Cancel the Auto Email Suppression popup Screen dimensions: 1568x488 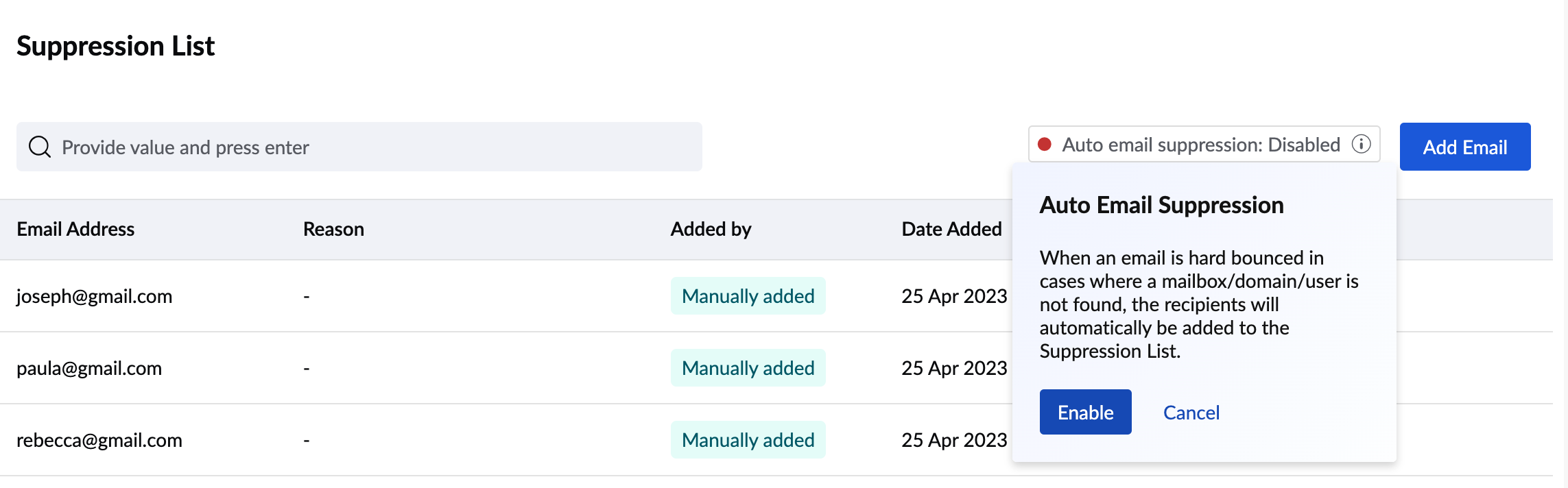tap(1191, 413)
